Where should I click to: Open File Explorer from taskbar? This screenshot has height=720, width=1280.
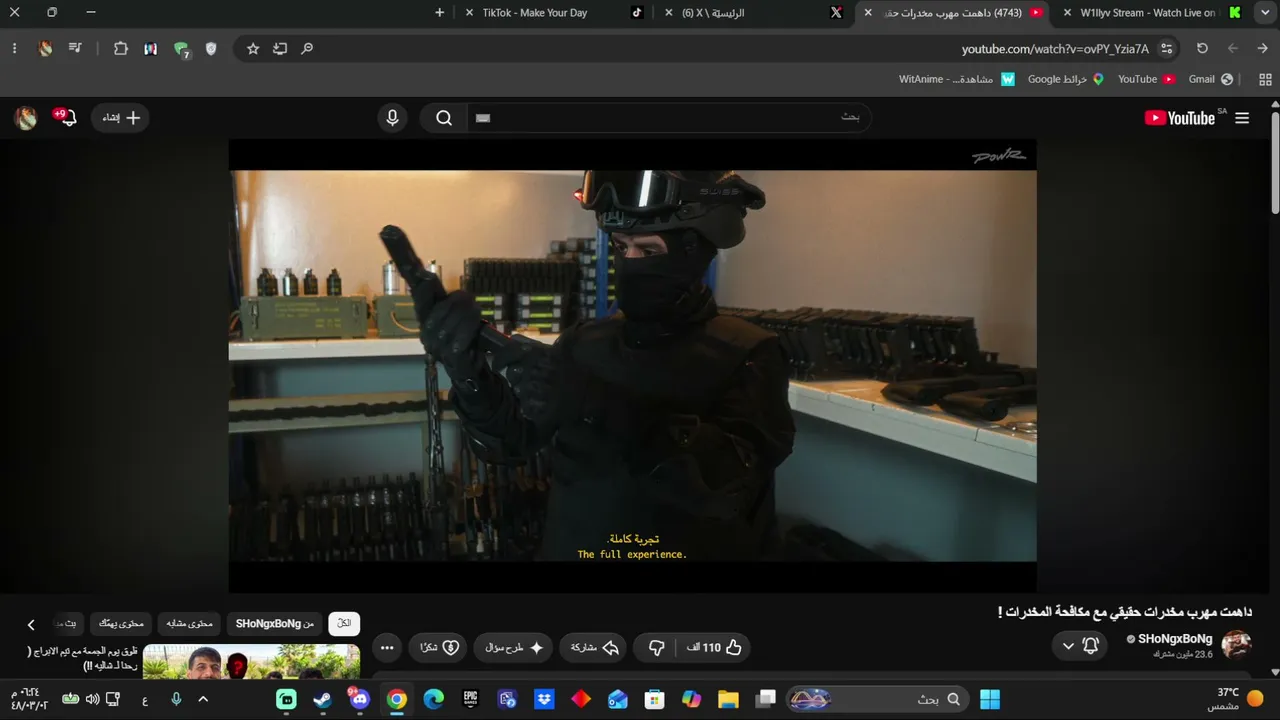pos(728,699)
